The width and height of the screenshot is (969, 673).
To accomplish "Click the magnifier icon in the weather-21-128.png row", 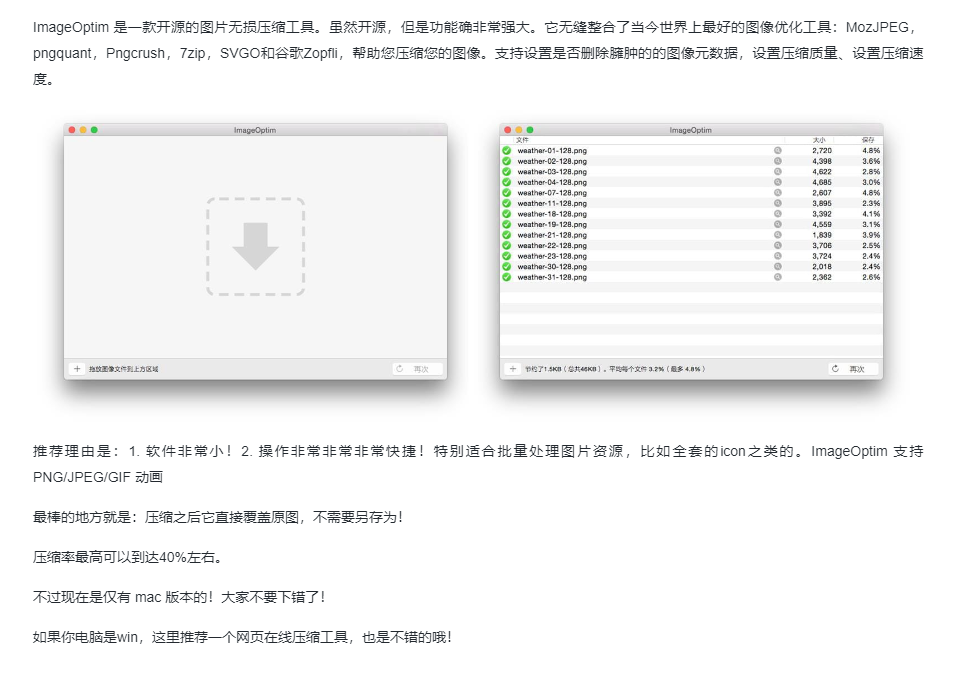I will 777,235.
